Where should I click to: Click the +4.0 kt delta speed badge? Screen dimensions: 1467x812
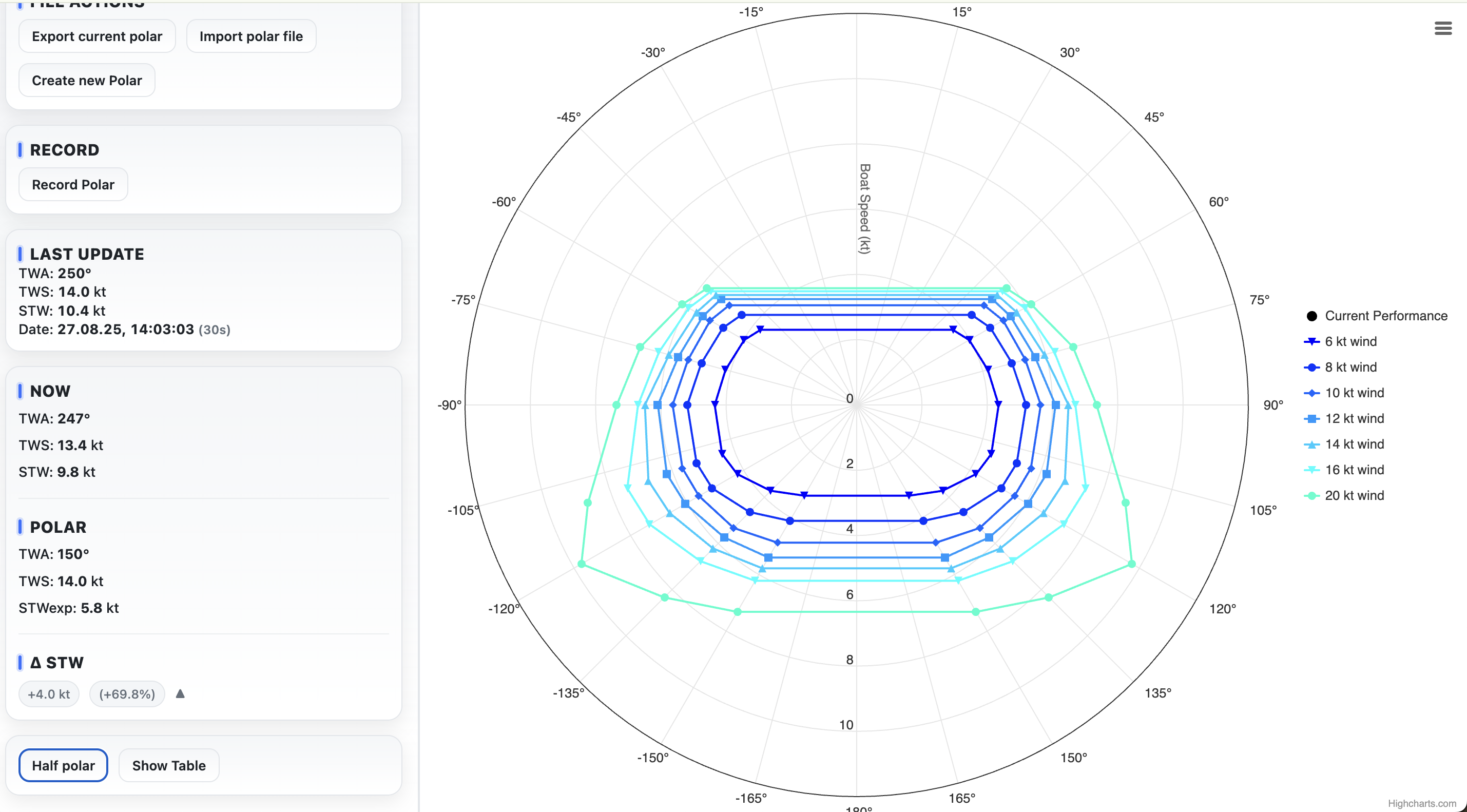[x=49, y=694]
